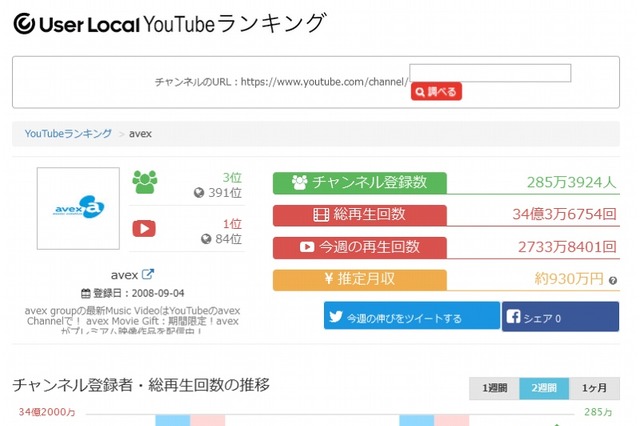This screenshot has width=640, height=426.
Task: Click the channel ID input field
Action: point(490,73)
